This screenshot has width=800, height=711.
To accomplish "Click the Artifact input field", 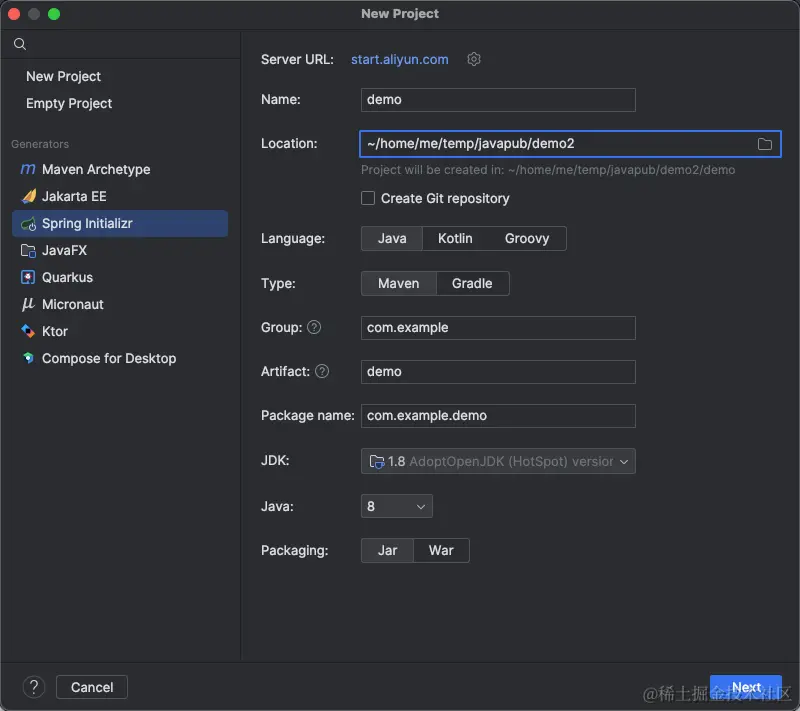I will pyautogui.click(x=498, y=372).
